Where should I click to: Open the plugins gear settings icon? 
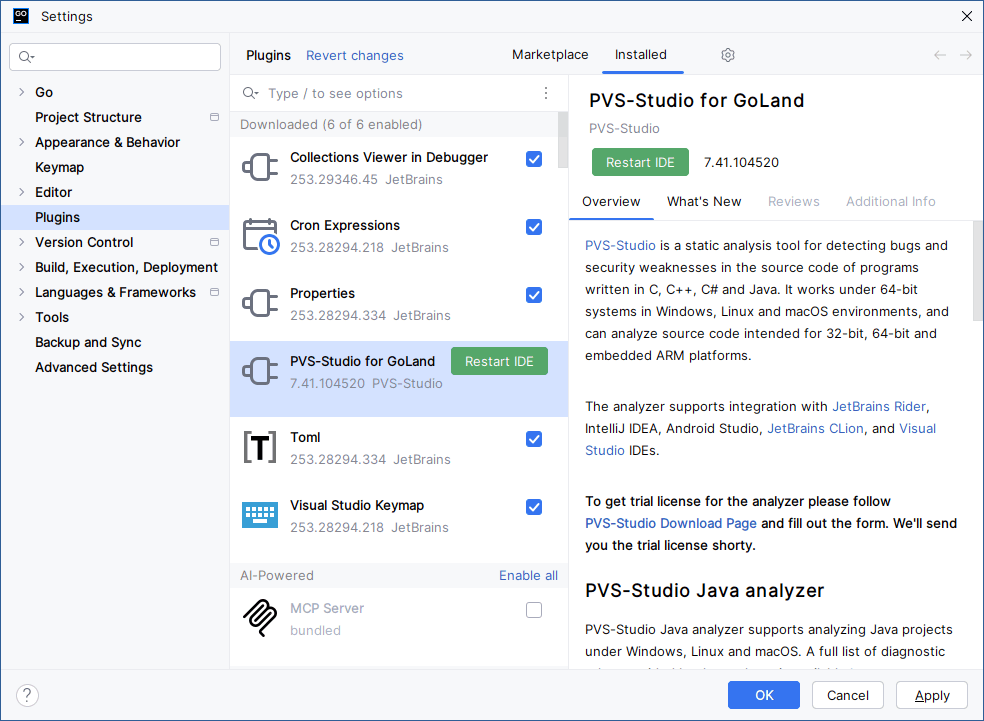[x=728, y=55]
